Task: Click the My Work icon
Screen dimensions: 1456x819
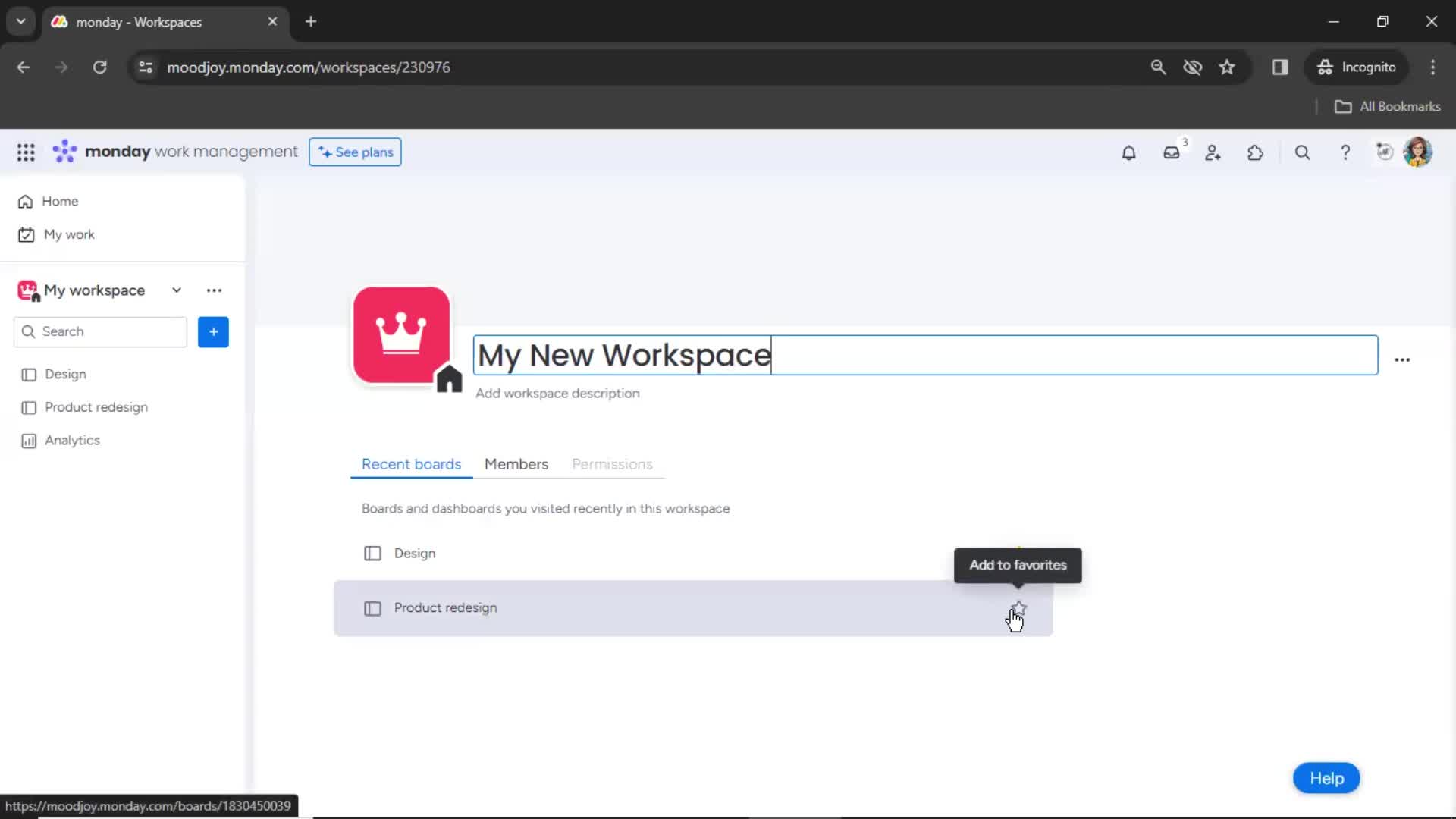Action: click(x=26, y=233)
